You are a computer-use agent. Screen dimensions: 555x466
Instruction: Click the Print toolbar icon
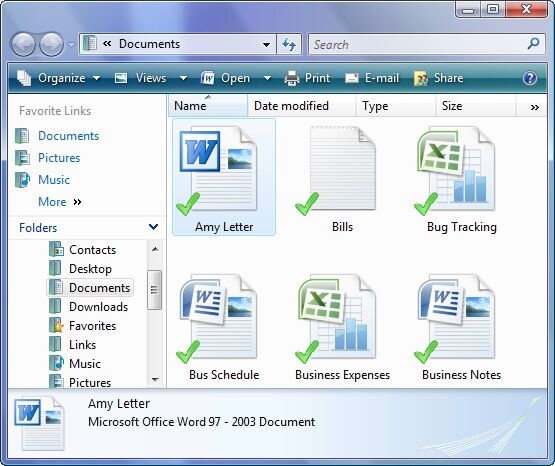pyautogui.click(x=292, y=78)
